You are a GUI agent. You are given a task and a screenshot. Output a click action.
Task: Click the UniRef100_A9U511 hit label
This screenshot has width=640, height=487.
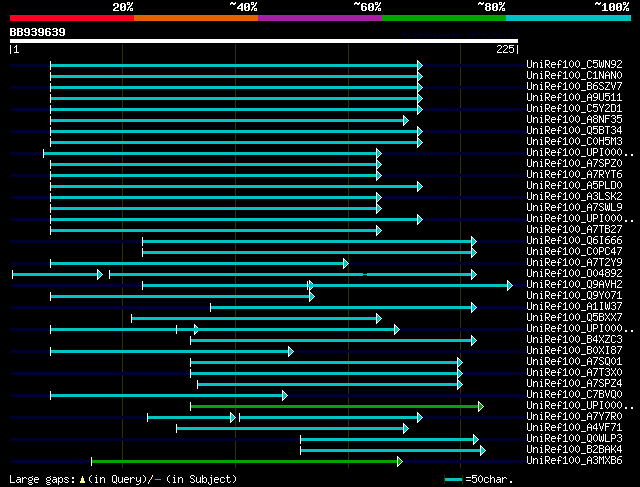pyautogui.click(x=574, y=97)
